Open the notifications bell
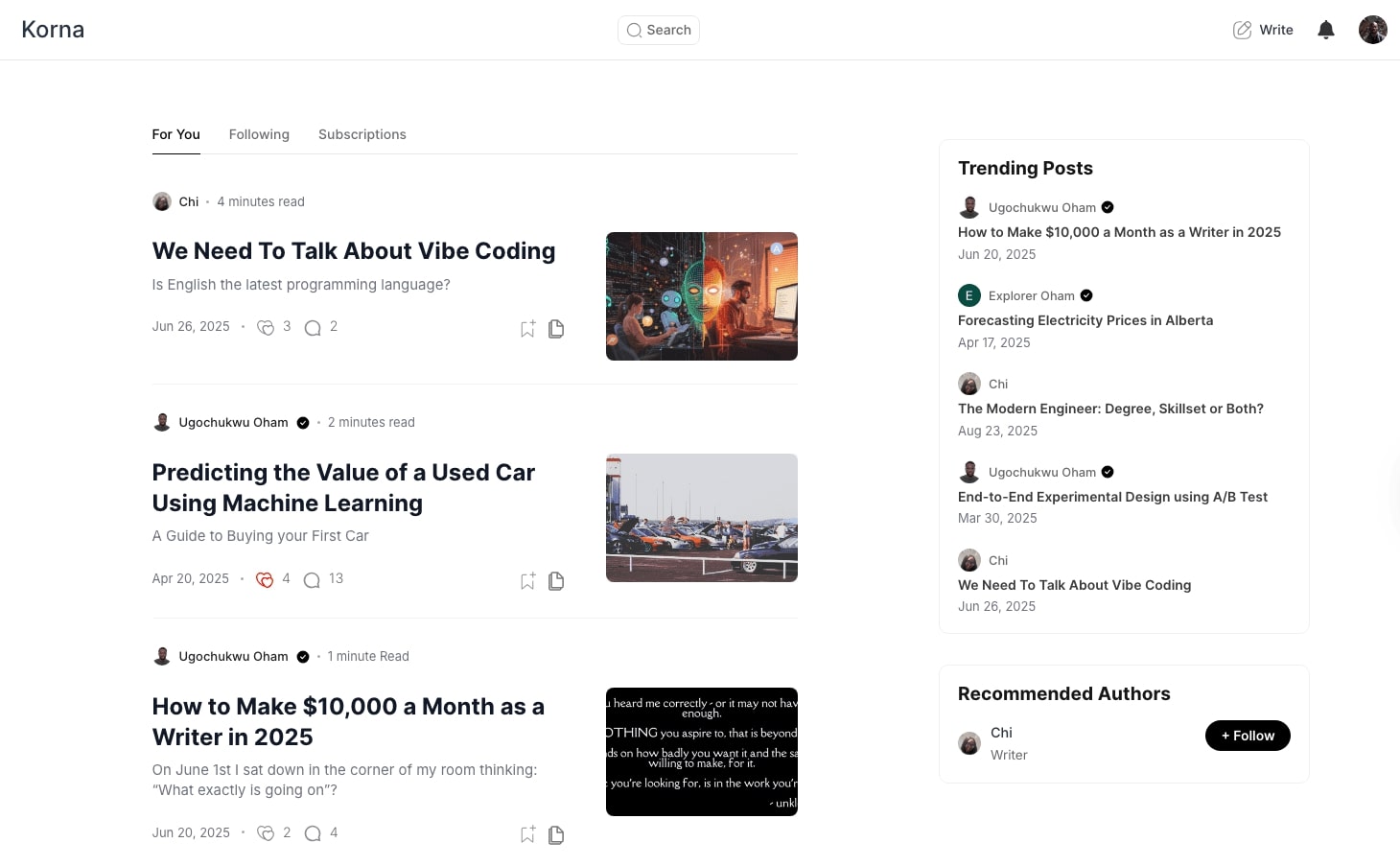 coord(1326,30)
